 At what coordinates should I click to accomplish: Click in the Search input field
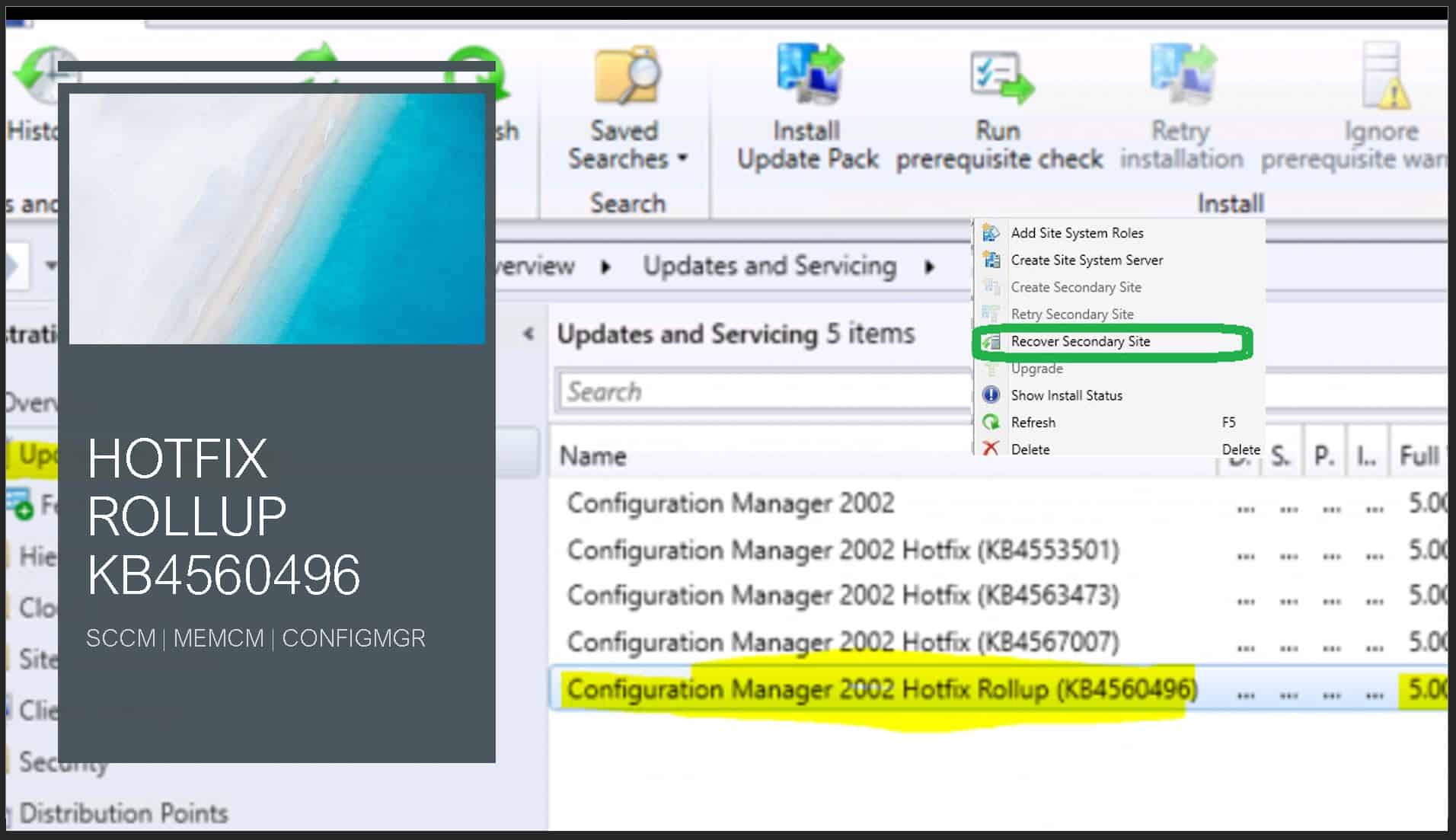(x=762, y=391)
